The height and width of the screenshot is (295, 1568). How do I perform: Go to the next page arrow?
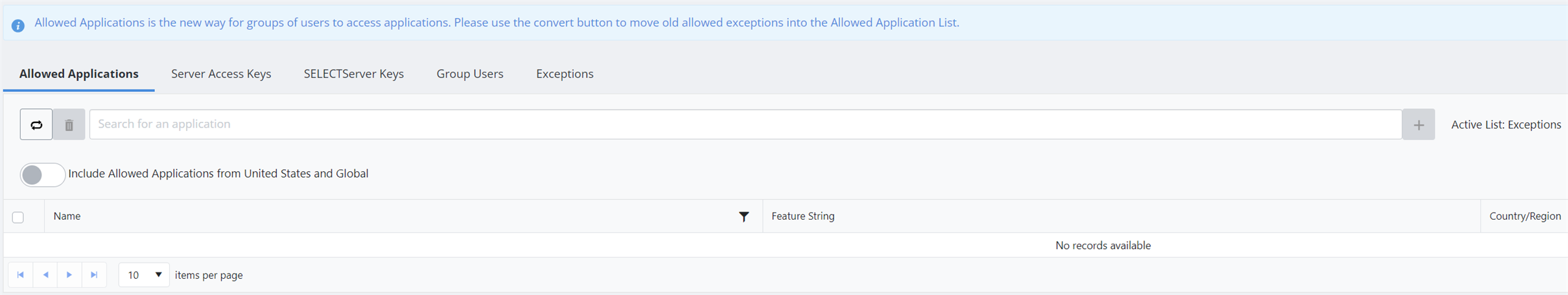tap(69, 275)
